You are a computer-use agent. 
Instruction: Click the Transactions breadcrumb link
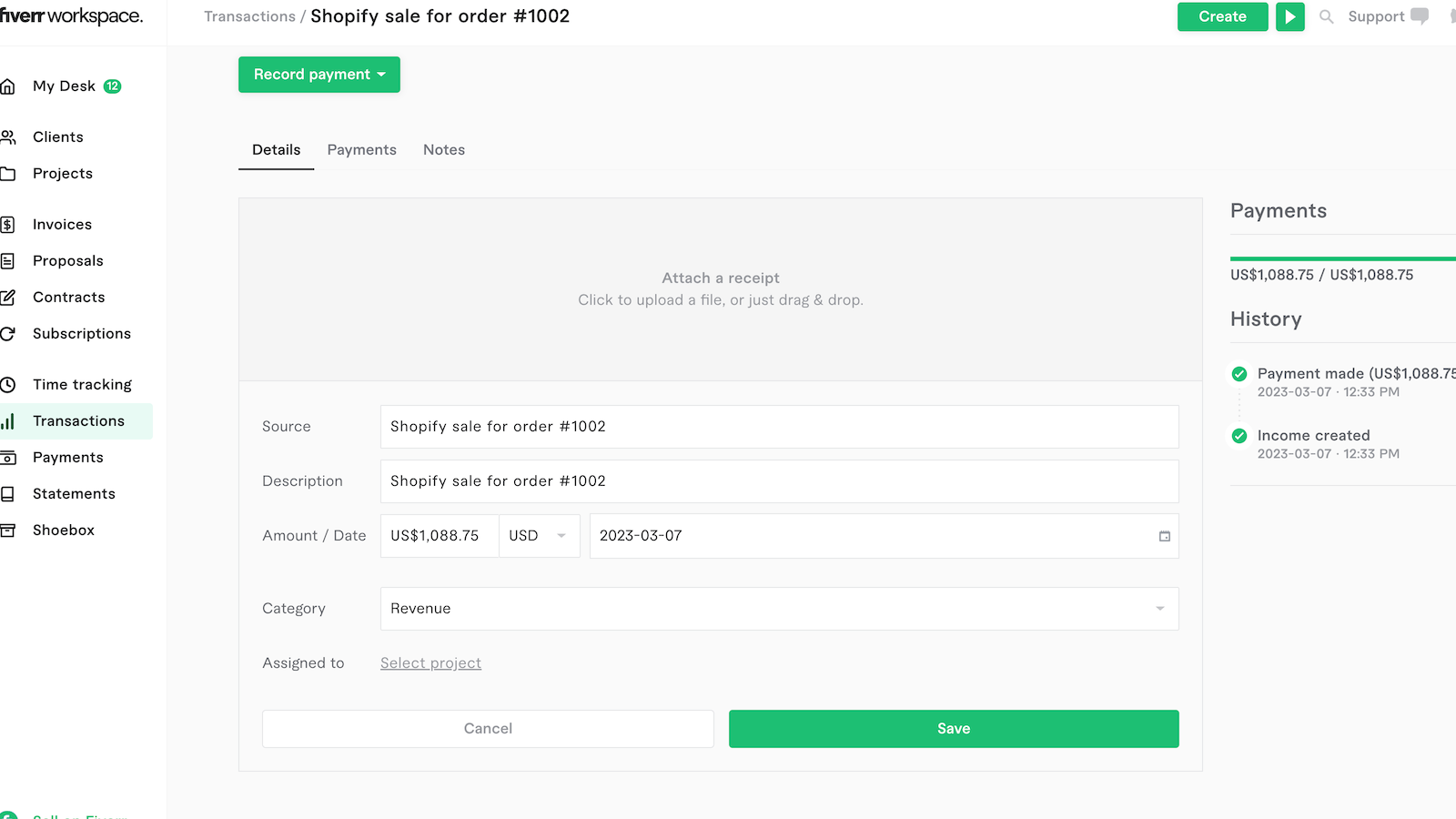pos(249,16)
